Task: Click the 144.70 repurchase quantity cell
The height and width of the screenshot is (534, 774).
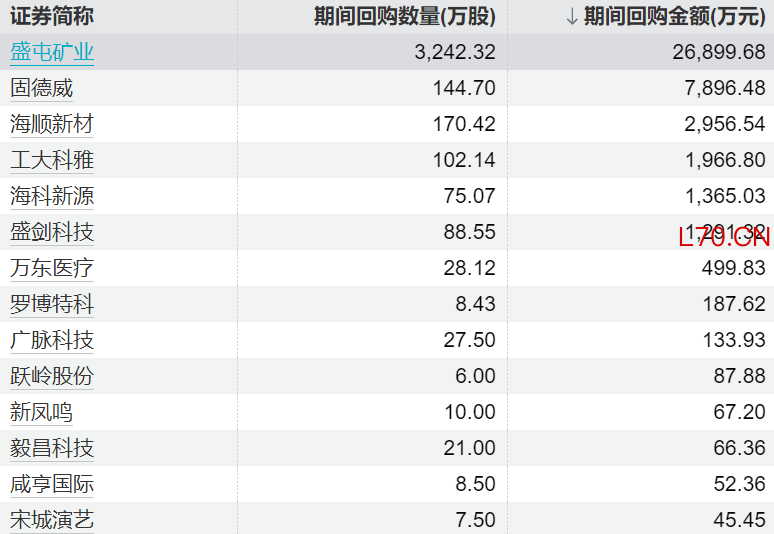Action: tap(464, 88)
